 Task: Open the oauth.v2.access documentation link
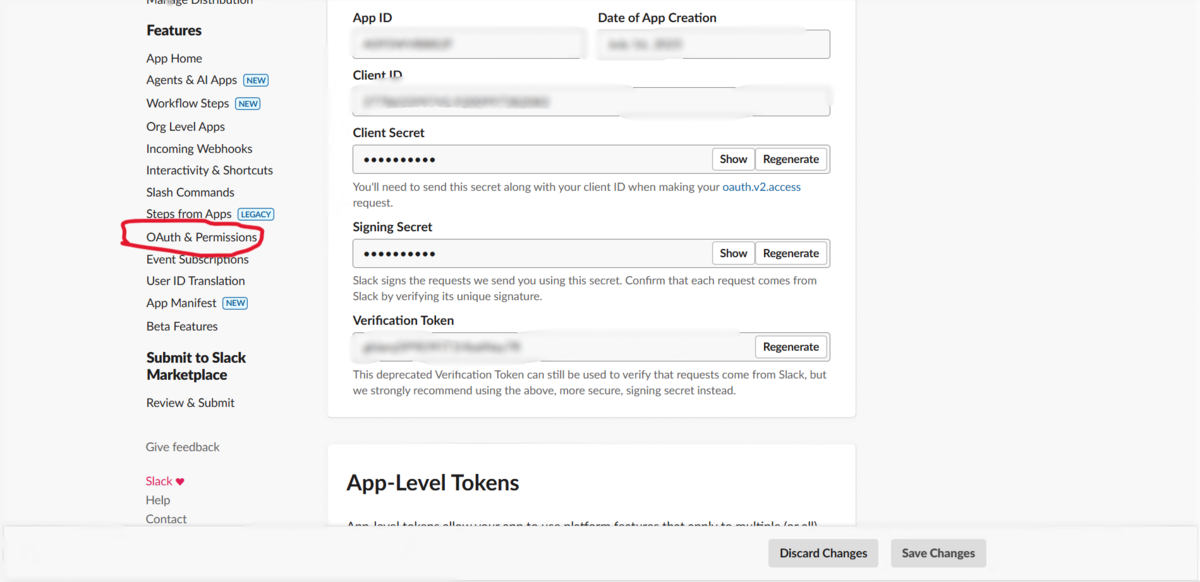(x=761, y=187)
